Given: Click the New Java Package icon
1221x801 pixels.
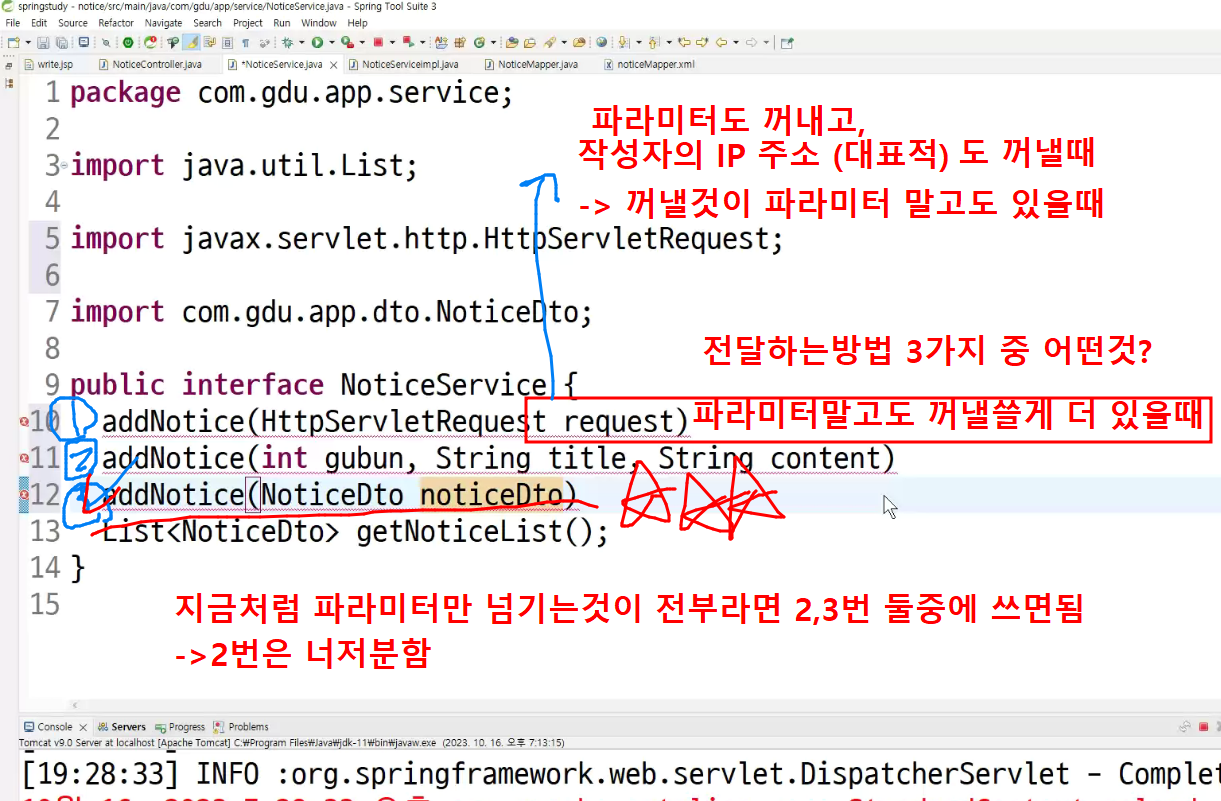Looking at the screenshot, I should tap(460, 43).
